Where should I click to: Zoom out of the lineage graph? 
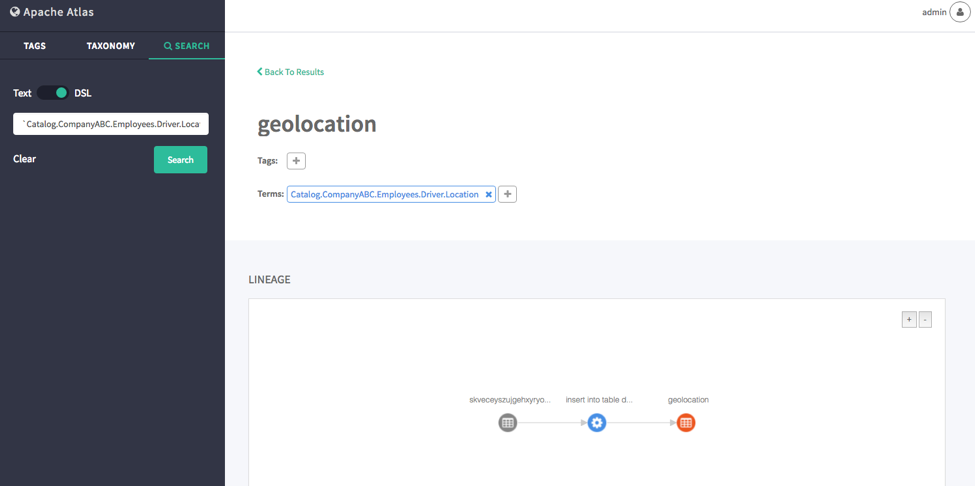tap(925, 320)
